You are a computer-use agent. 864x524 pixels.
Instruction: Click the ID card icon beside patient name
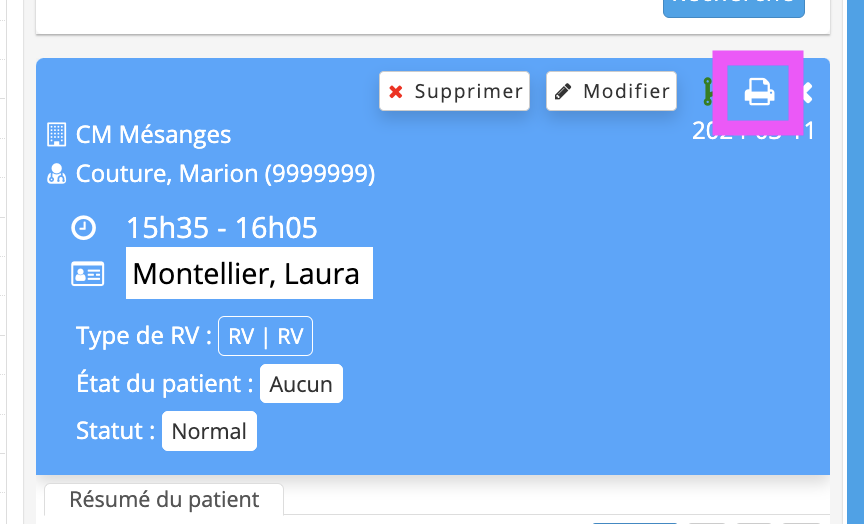(x=88, y=274)
